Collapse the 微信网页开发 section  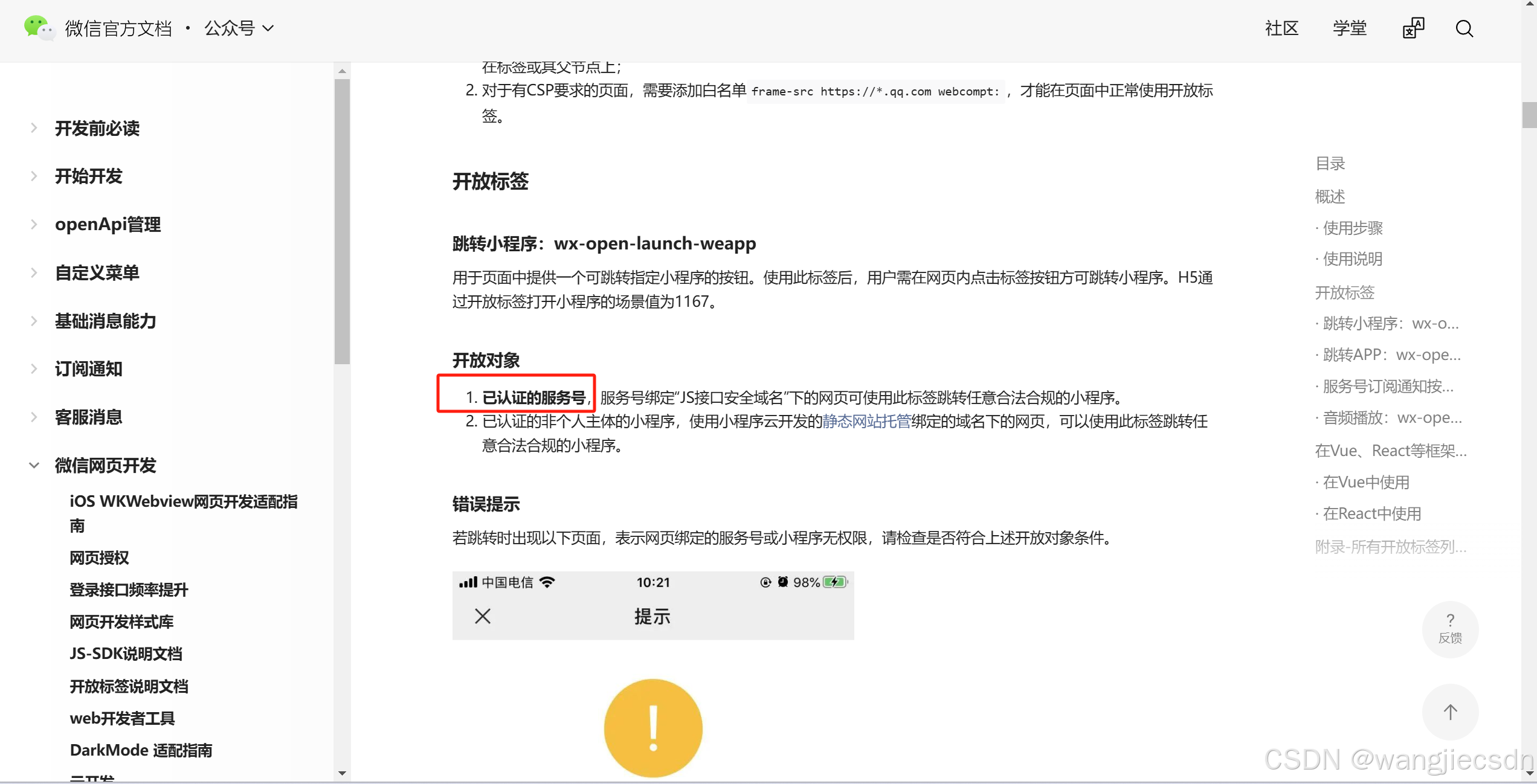(x=105, y=466)
